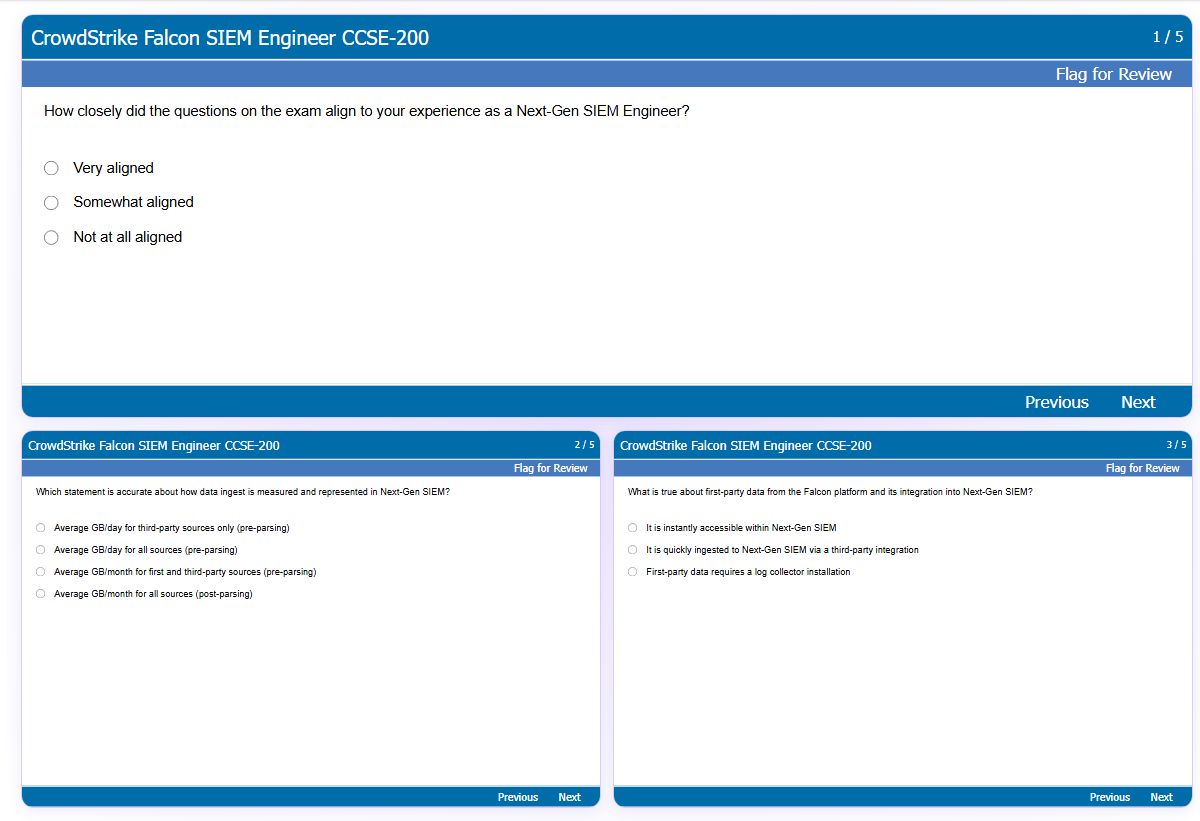
Task: Click Flag for Review on question 2 panel
Action: click(551, 468)
